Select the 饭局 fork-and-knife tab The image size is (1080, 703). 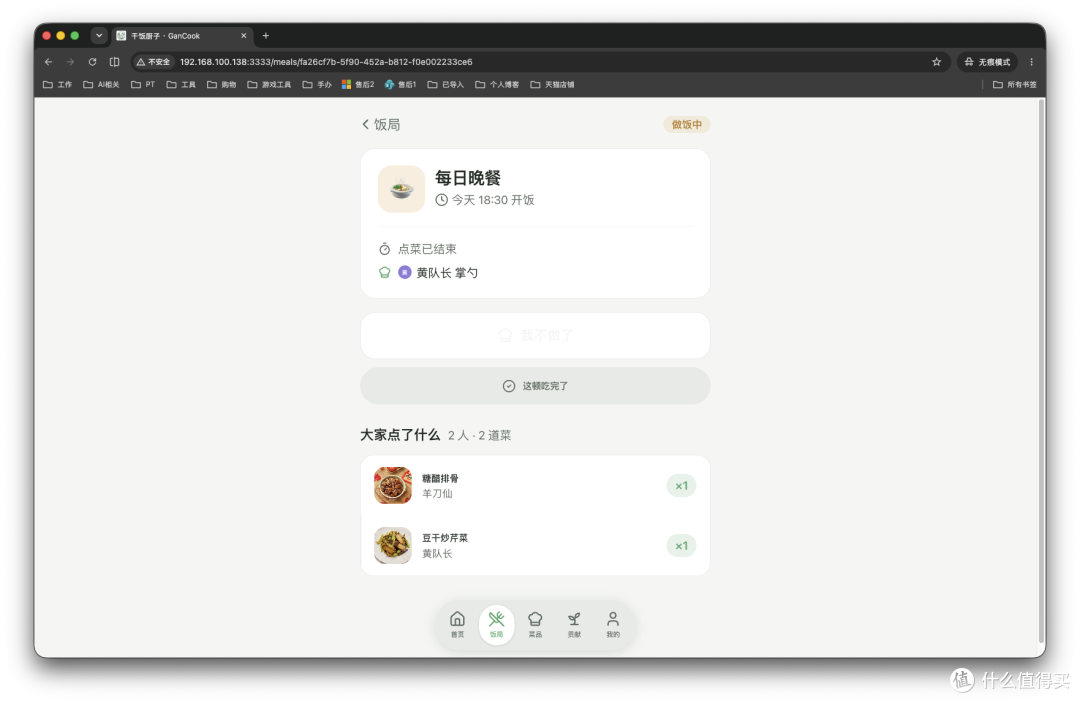496,625
